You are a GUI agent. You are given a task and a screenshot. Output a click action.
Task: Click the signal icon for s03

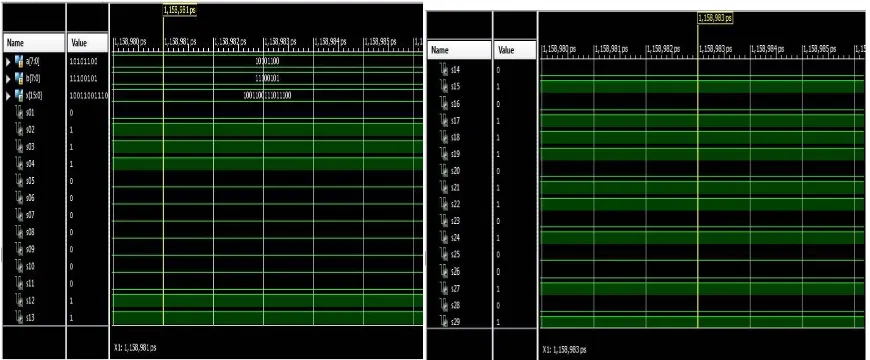click(x=20, y=147)
